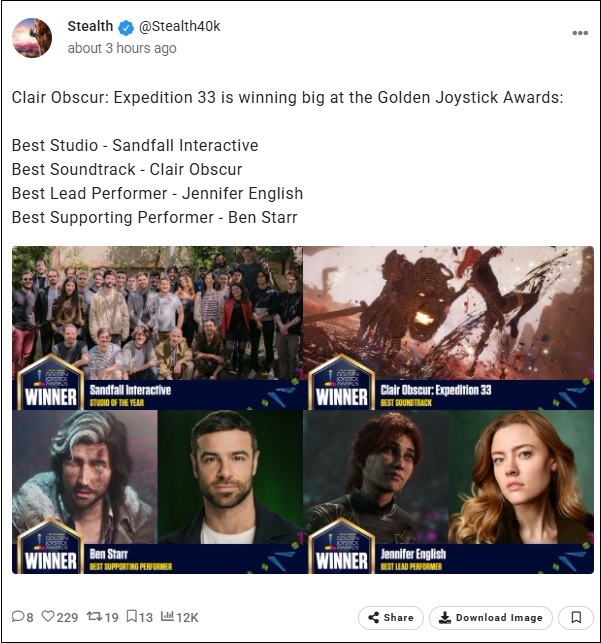Open the Best Soundtrack winner image
Screen dimensions: 601x643
[448, 328]
